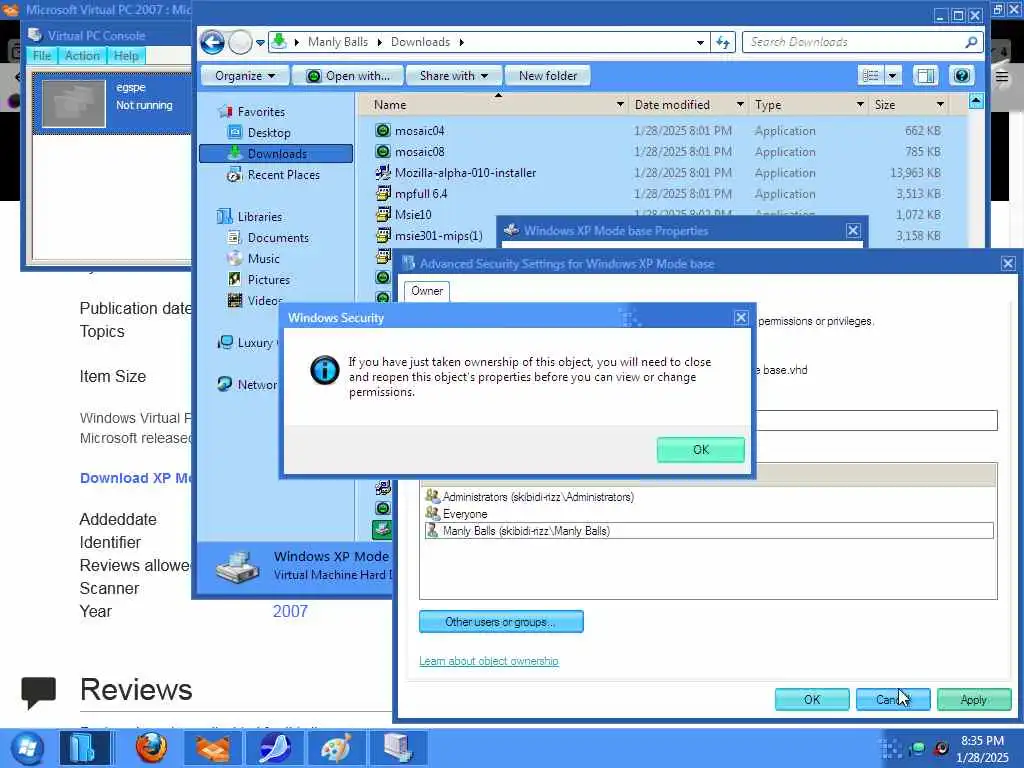This screenshot has height=768, width=1024.
Task: Select the msie301-mips(1) file icon
Action: pyautogui.click(x=383, y=235)
